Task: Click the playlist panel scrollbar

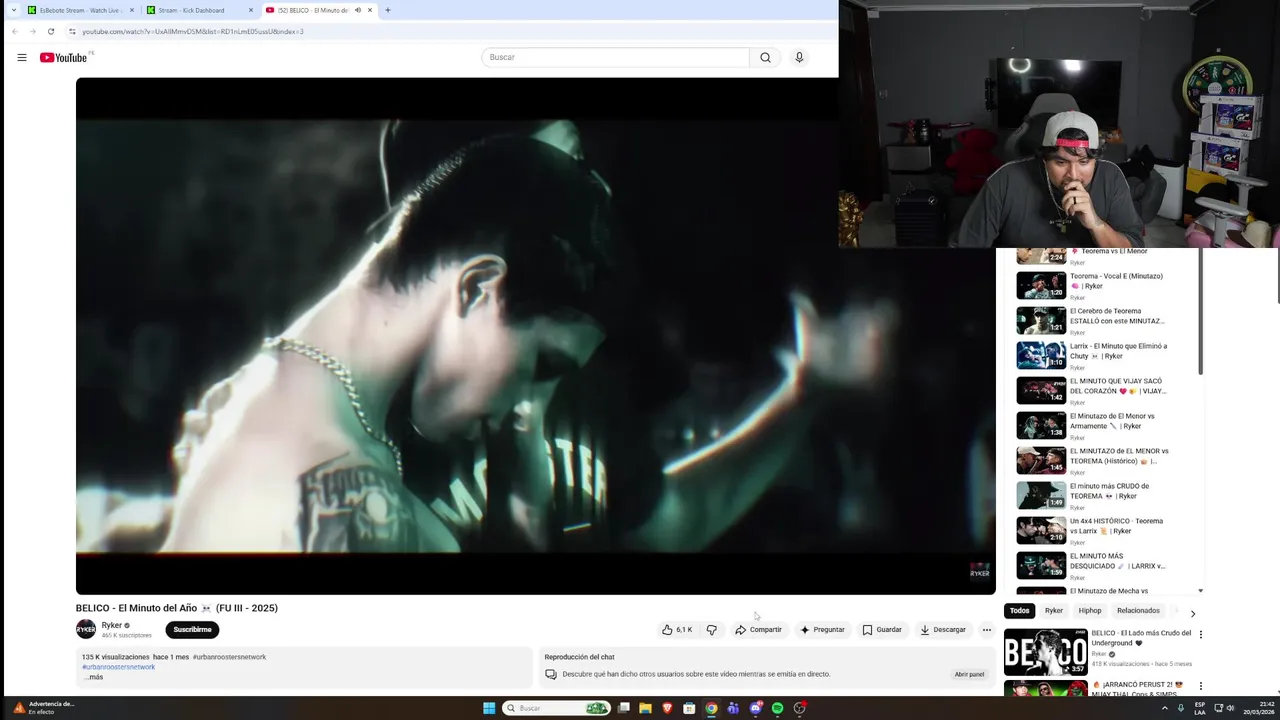Action: point(1200,312)
